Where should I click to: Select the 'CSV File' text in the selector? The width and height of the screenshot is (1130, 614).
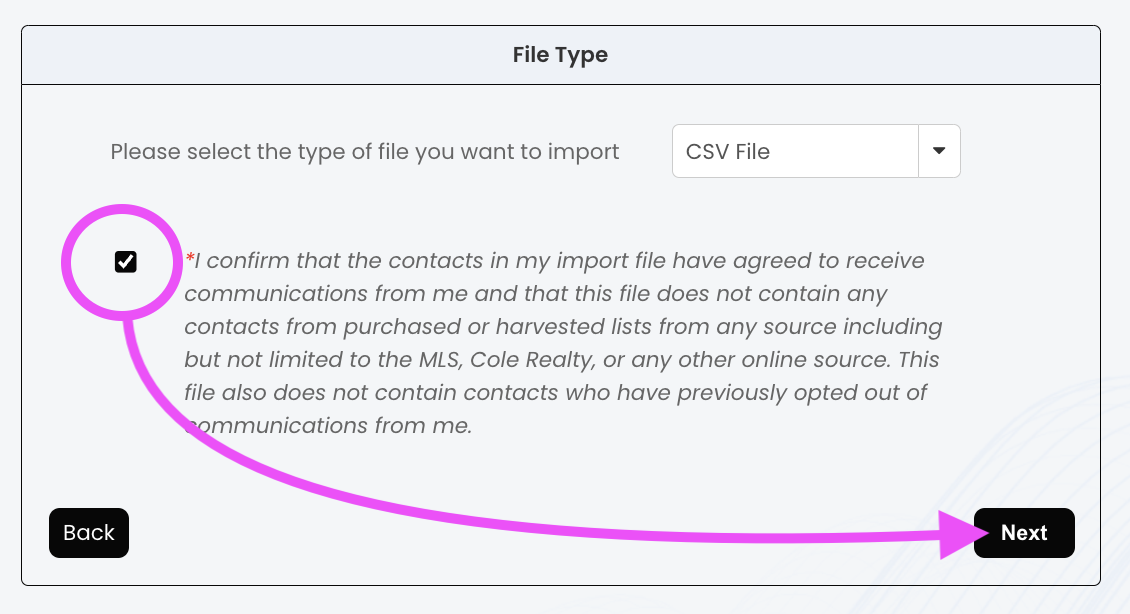(x=728, y=152)
